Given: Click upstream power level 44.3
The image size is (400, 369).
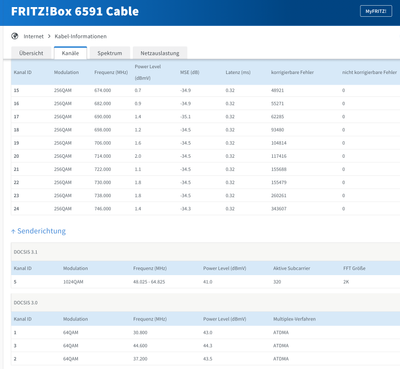Looking at the screenshot, I should [x=208, y=346].
